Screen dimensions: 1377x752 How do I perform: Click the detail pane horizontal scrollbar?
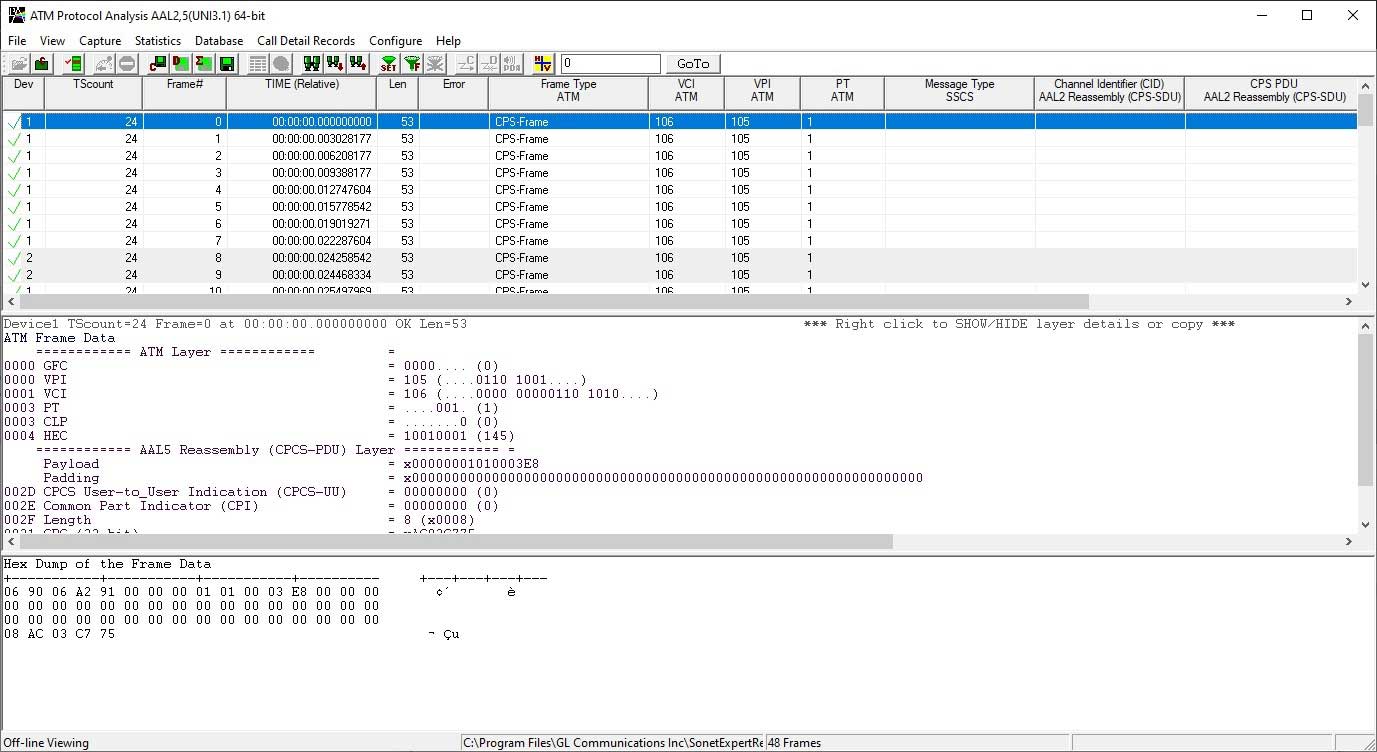455,541
